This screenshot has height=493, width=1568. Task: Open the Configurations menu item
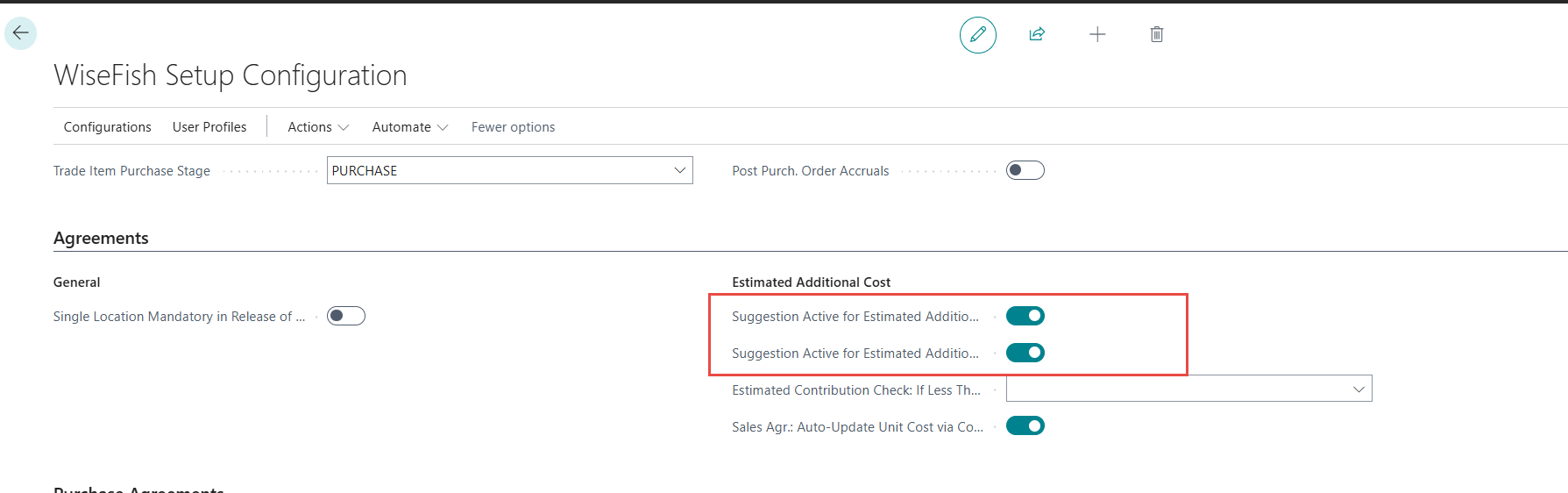(x=107, y=127)
